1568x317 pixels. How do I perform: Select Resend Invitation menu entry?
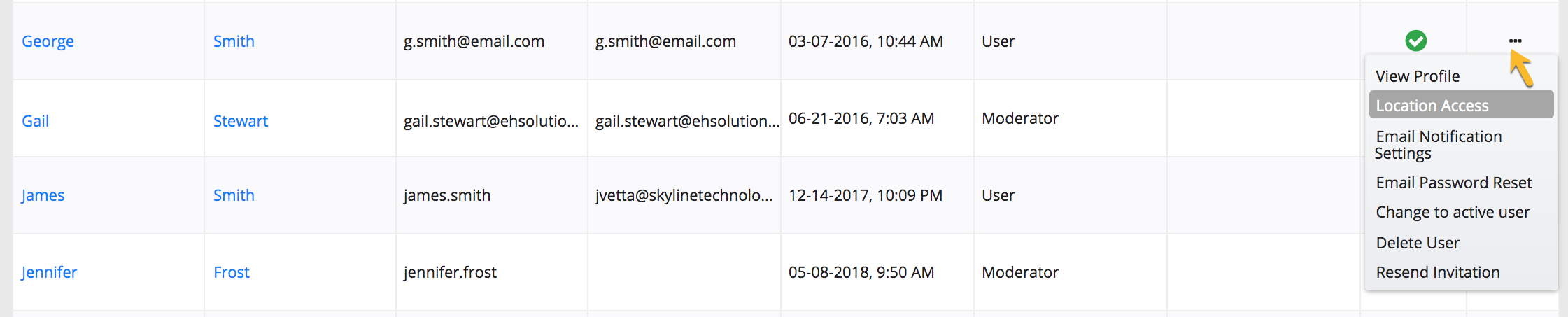coord(1437,272)
